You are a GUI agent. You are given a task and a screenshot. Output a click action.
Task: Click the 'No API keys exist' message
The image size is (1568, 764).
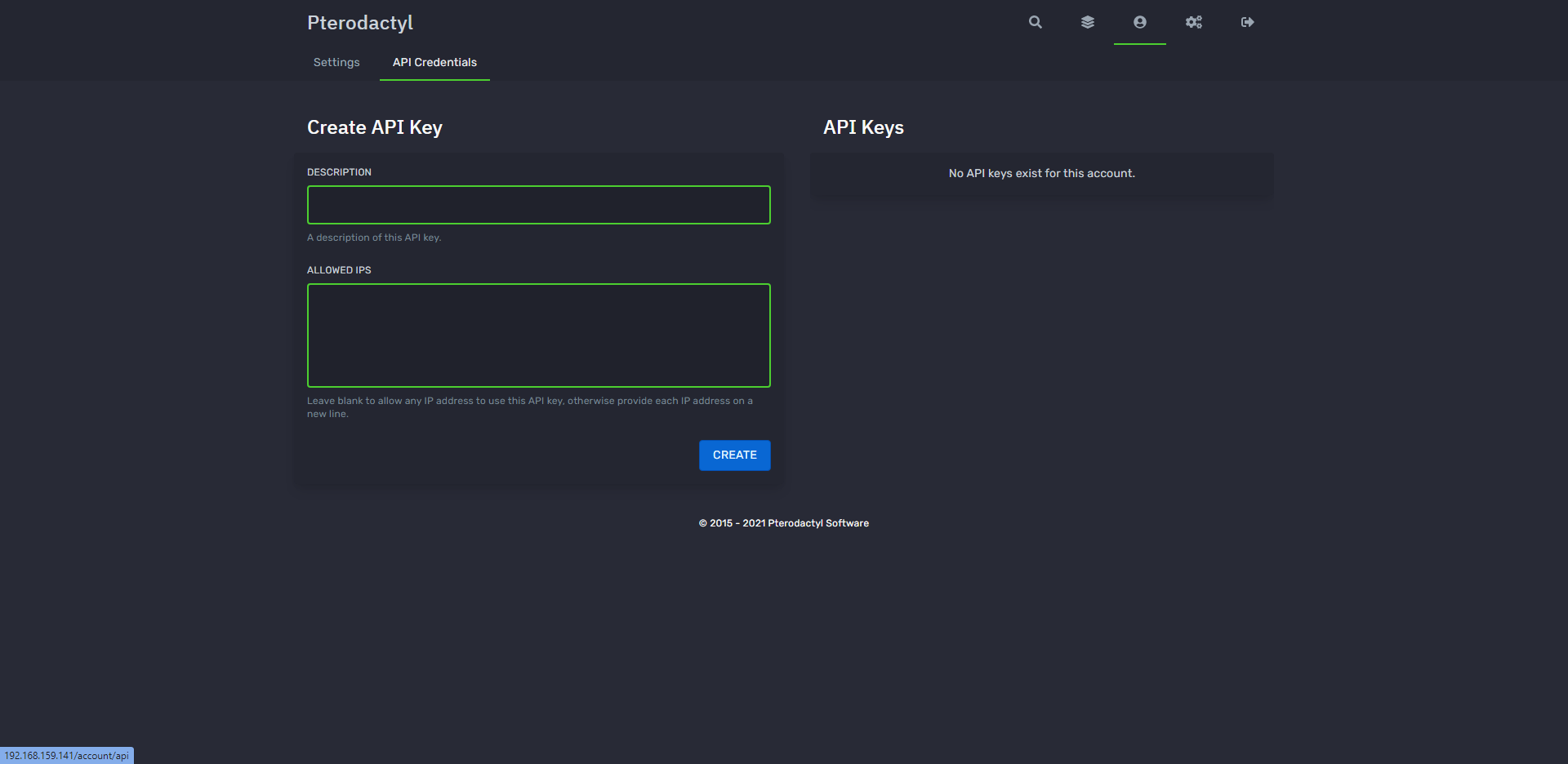click(1042, 174)
